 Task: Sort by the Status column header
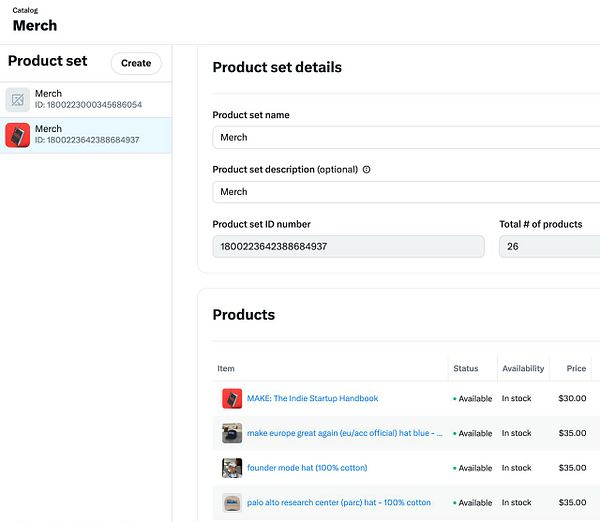point(466,369)
